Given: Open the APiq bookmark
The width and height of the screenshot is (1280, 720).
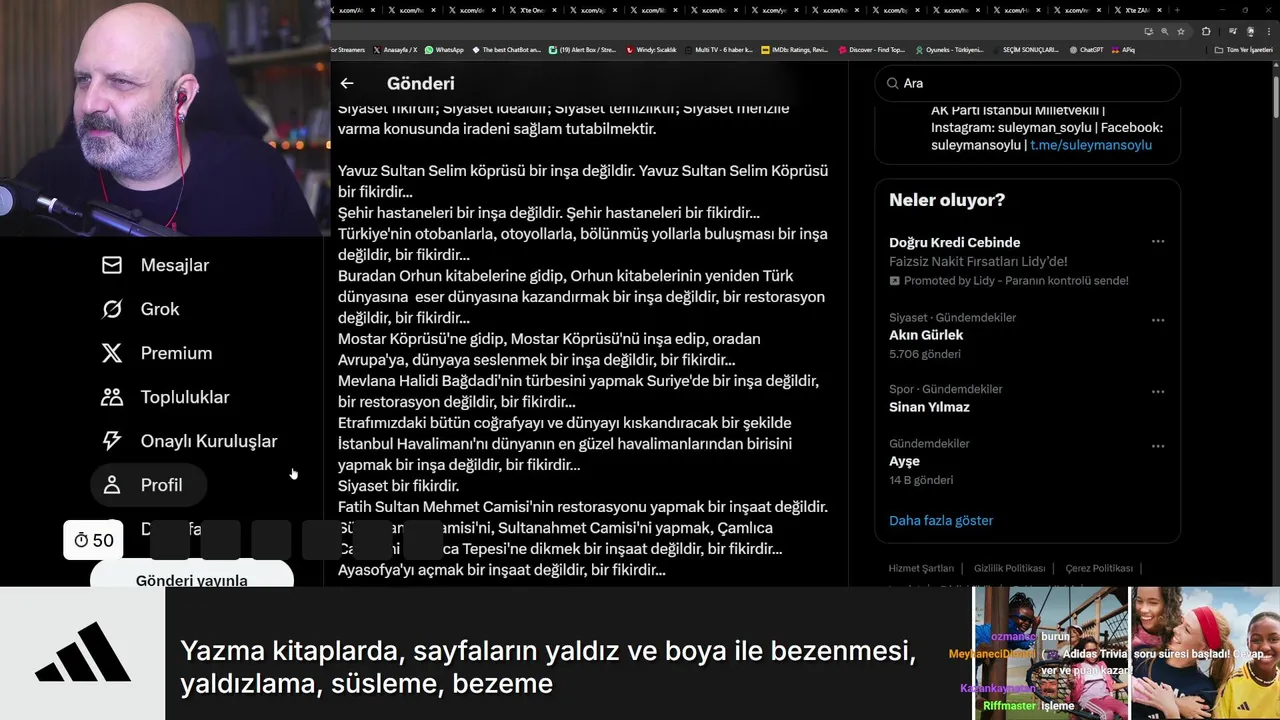Looking at the screenshot, I should pyautogui.click(x=1122, y=50).
